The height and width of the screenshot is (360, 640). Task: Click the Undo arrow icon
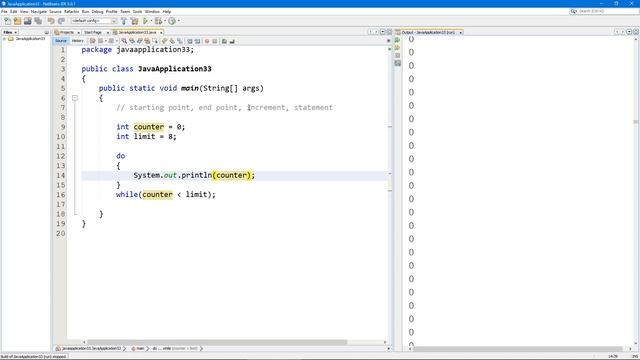(x=51, y=21)
